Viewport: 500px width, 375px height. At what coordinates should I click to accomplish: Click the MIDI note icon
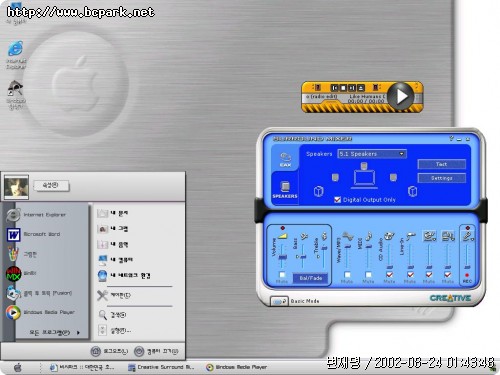click(x=369, y=236)
